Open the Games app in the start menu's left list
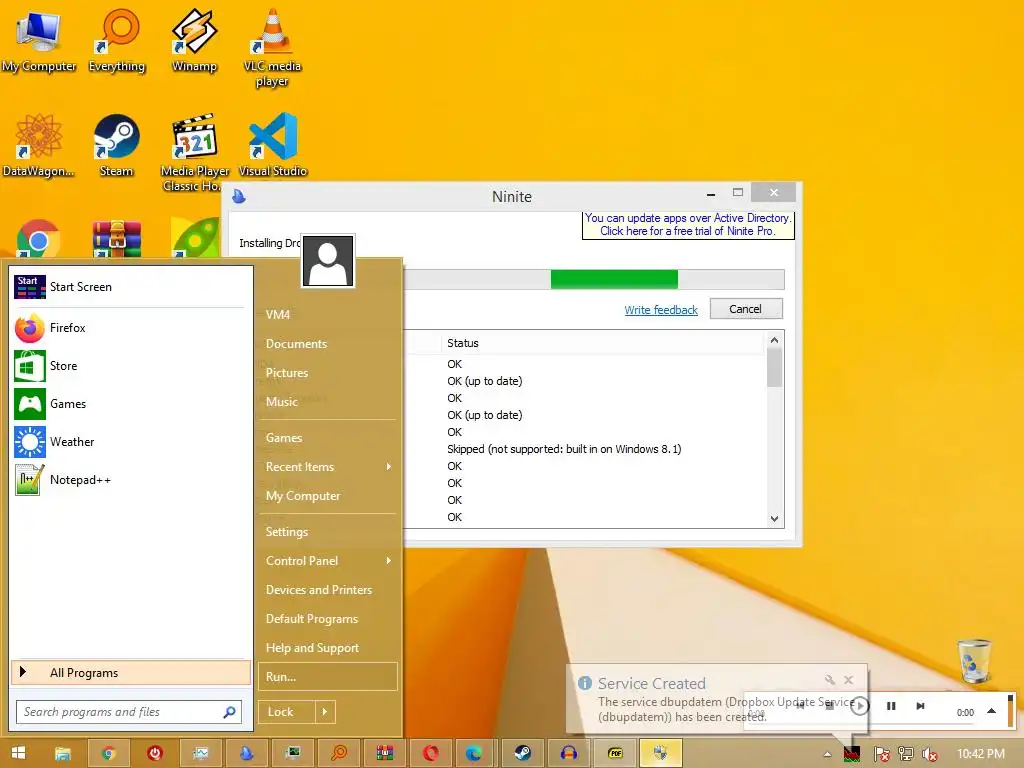Screen dimensions: 1024x768 tap(129, 404)
